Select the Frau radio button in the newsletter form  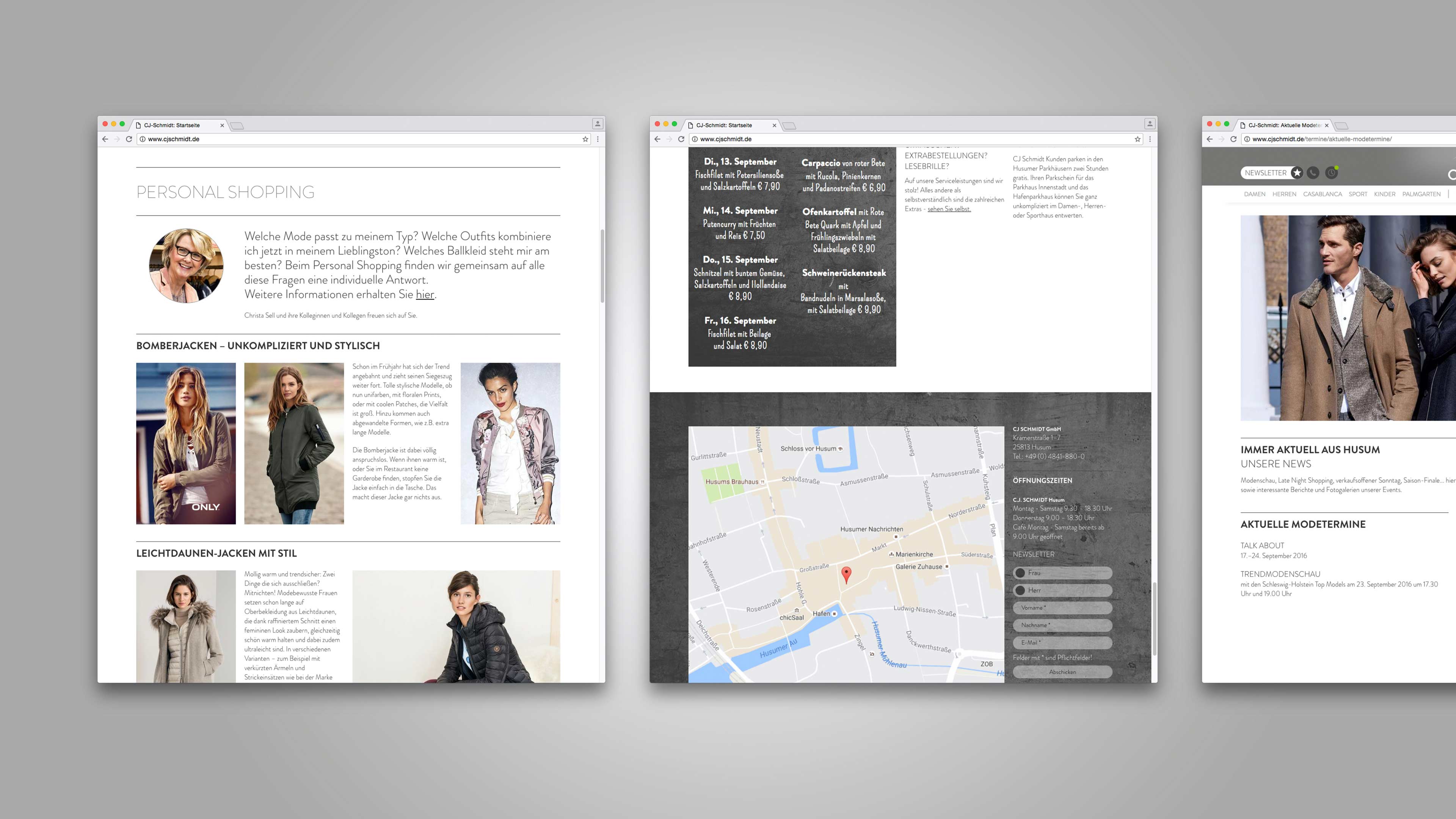pyautogui.click(x=1020, y=573)
